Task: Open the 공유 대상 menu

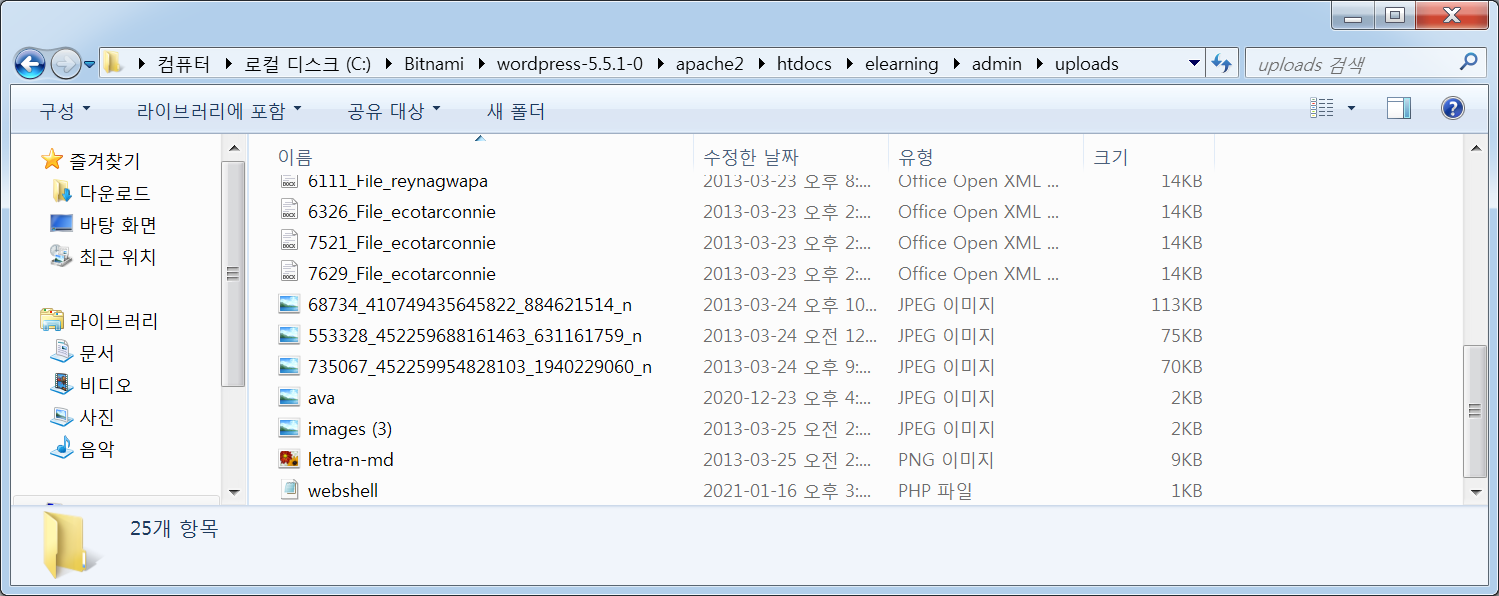Action: point(393,110)
